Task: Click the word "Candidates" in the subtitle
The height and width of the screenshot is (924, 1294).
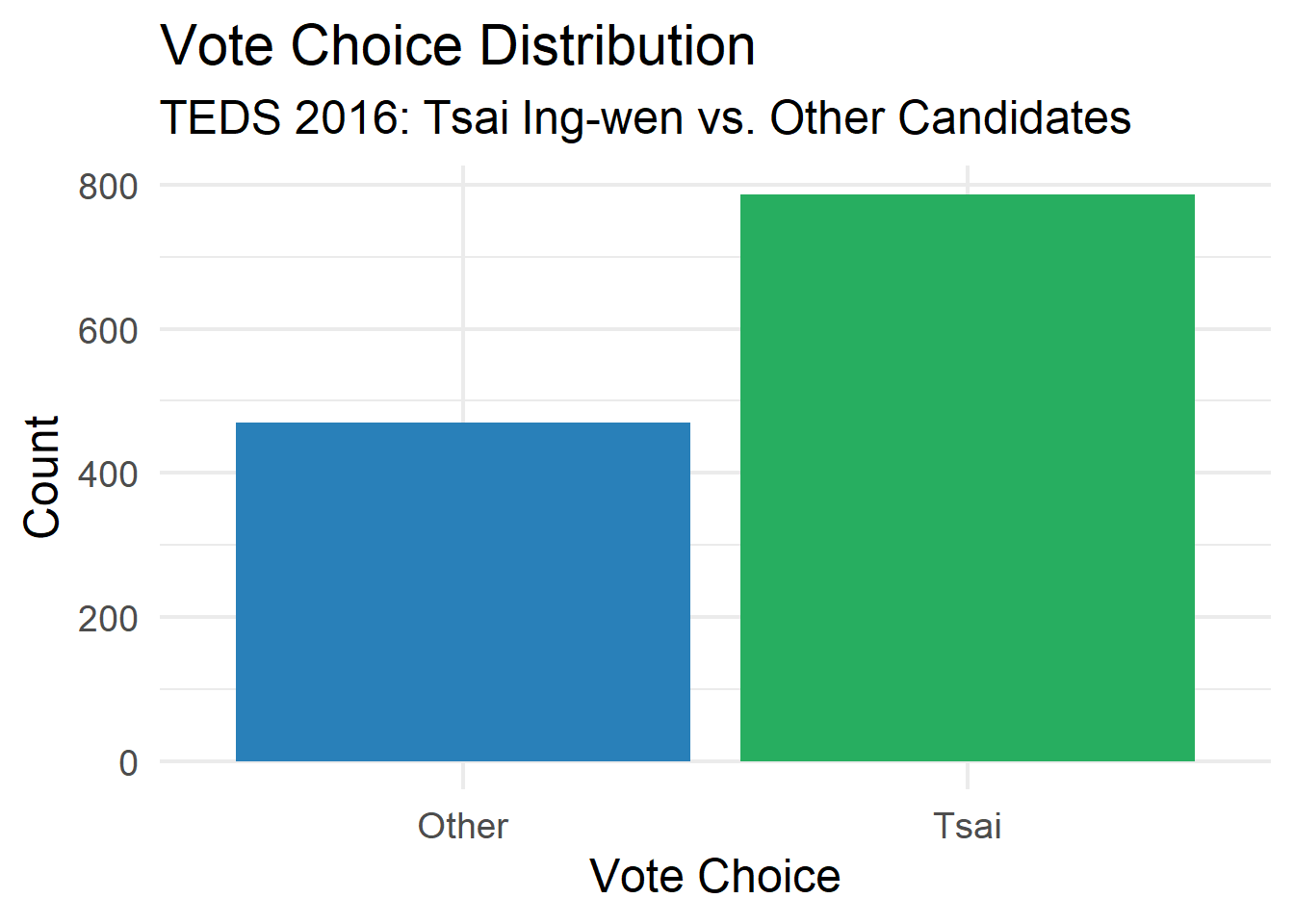Action: click(x=1014, y=118)
